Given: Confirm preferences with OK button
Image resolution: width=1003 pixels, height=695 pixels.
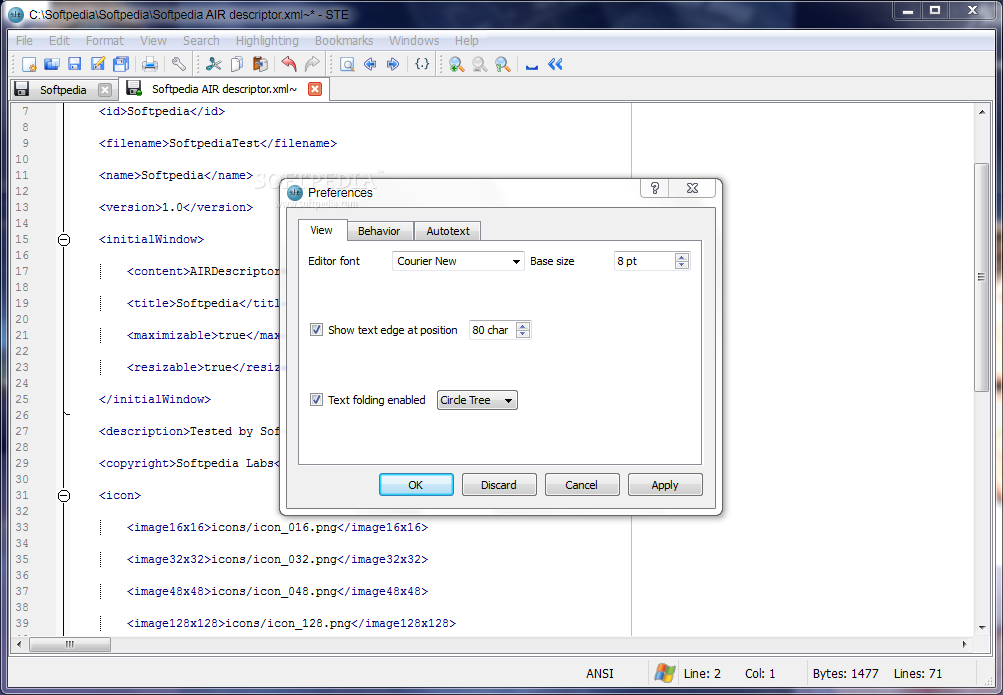Looking at the screenshot, I should tap(416, 485).
